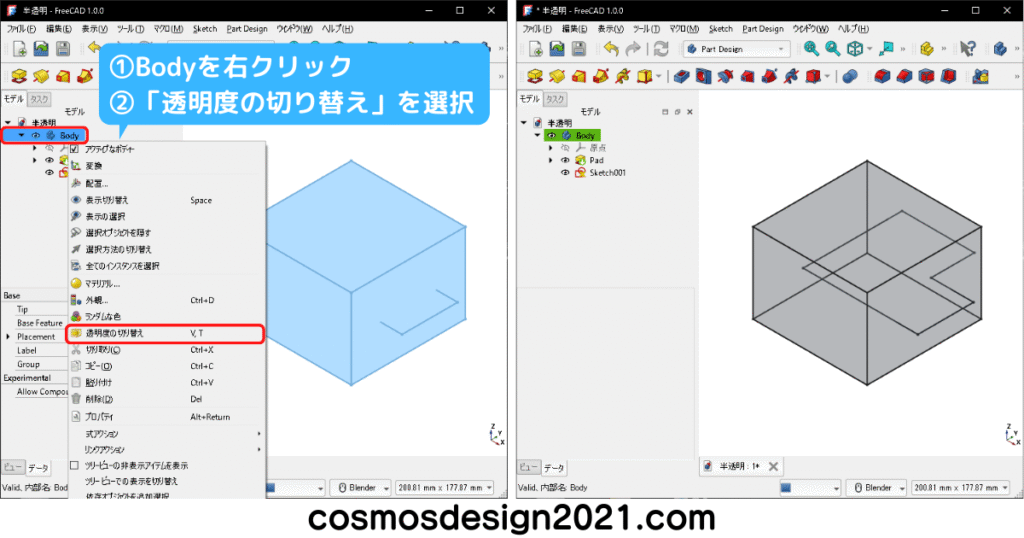
Task: Close the 半透明 : 1* document tab
Action: point(773,467)
